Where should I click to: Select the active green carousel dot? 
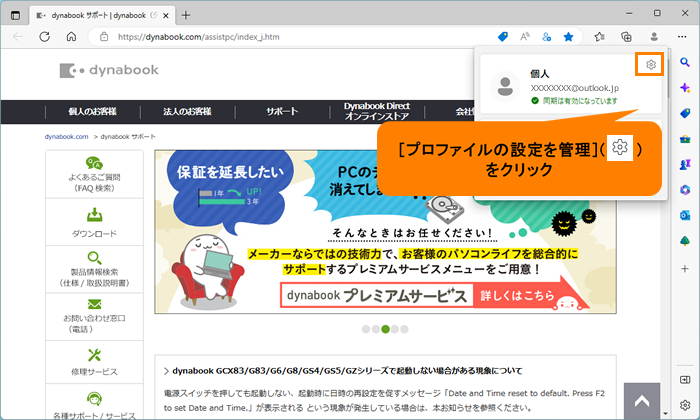[386, 329]
